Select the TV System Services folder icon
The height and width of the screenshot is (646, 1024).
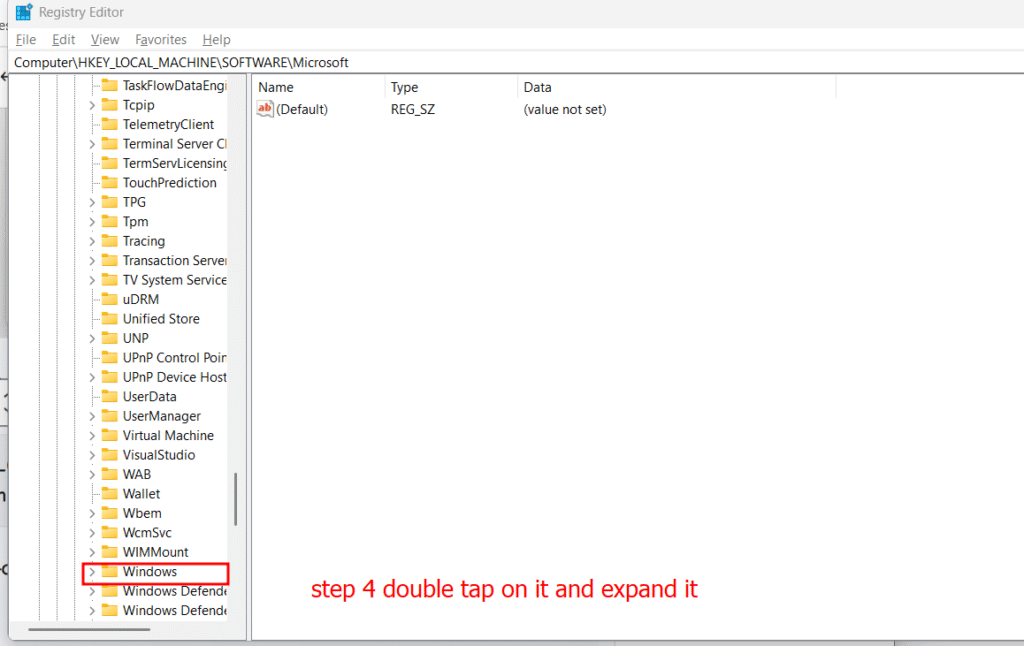click(110, 280)
